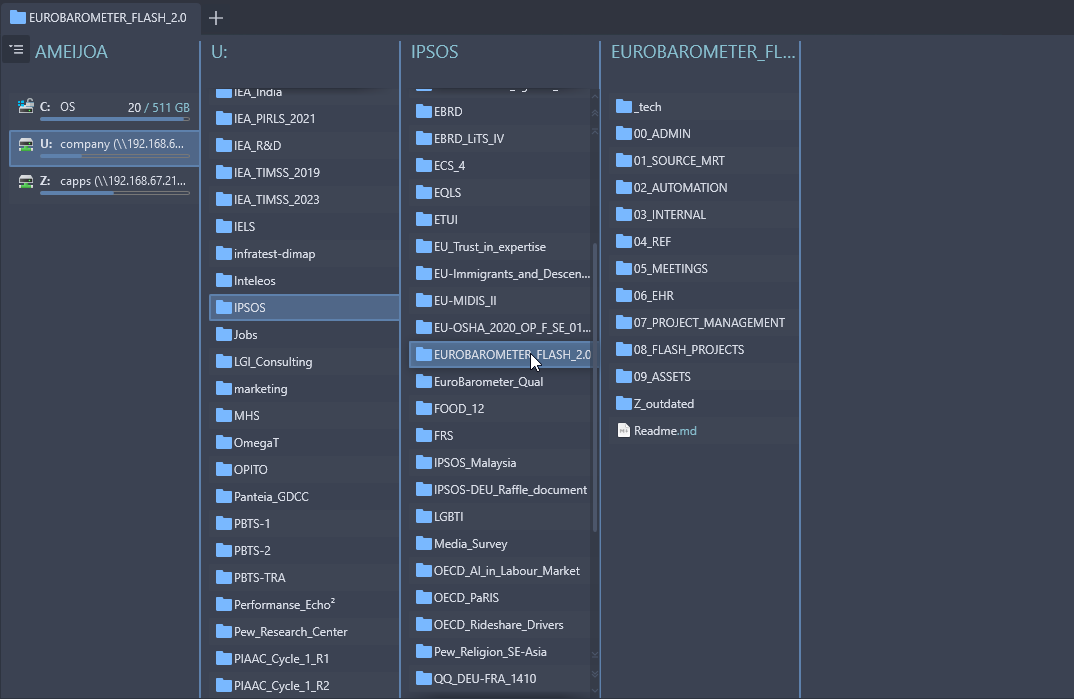1074x699 pixels.
Task: Open the OECD_AI_in_Labour_Market folder
Action: point(500,571)
